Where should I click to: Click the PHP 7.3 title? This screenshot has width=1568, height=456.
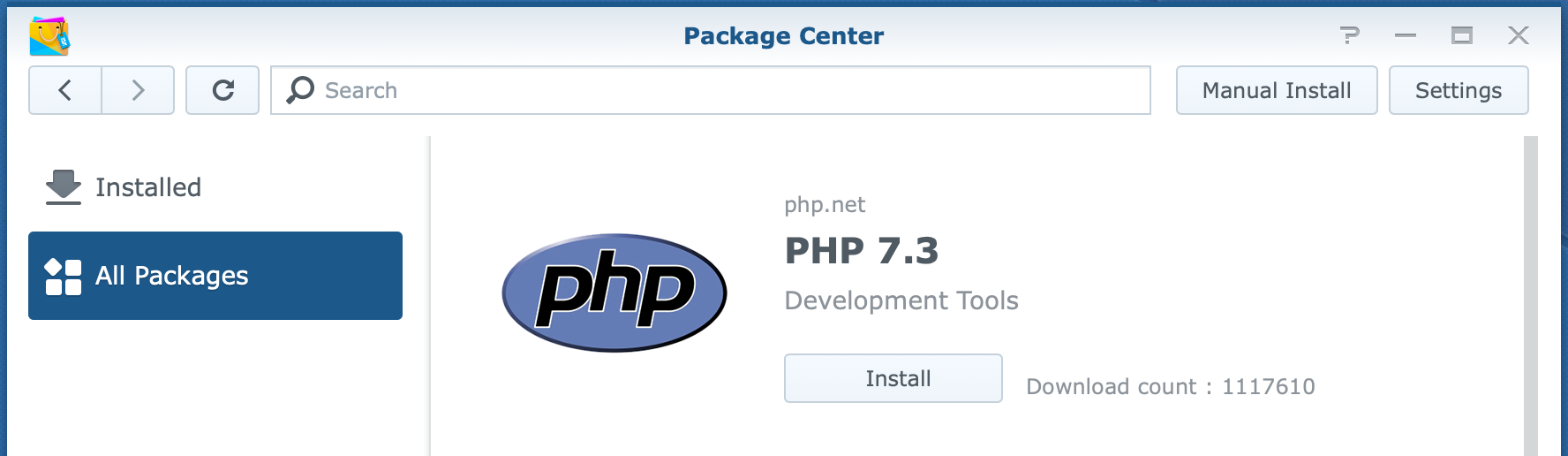pos(862,251)
